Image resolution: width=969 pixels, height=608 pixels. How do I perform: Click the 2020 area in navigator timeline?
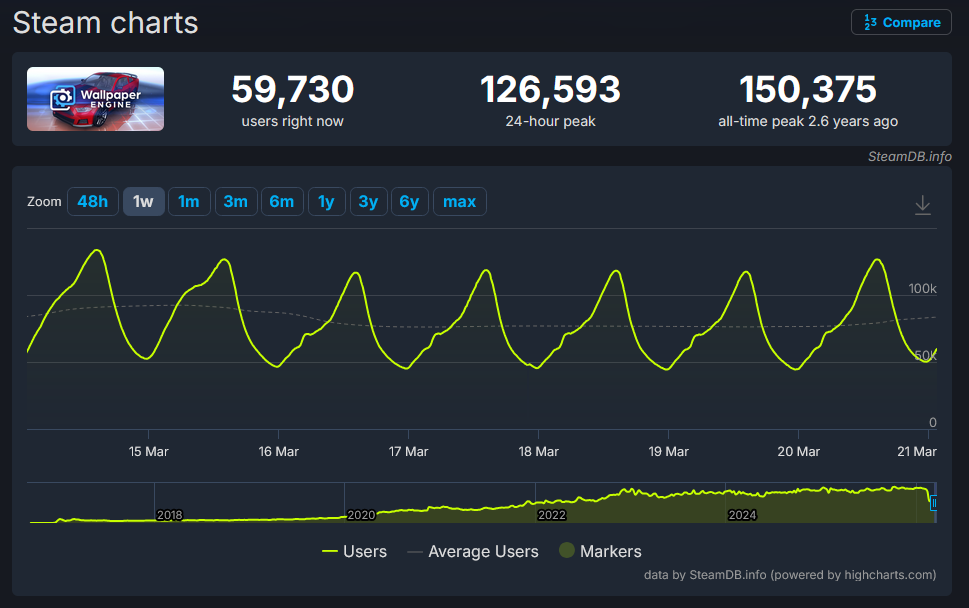pyautogui.click(x=361, y=515)
